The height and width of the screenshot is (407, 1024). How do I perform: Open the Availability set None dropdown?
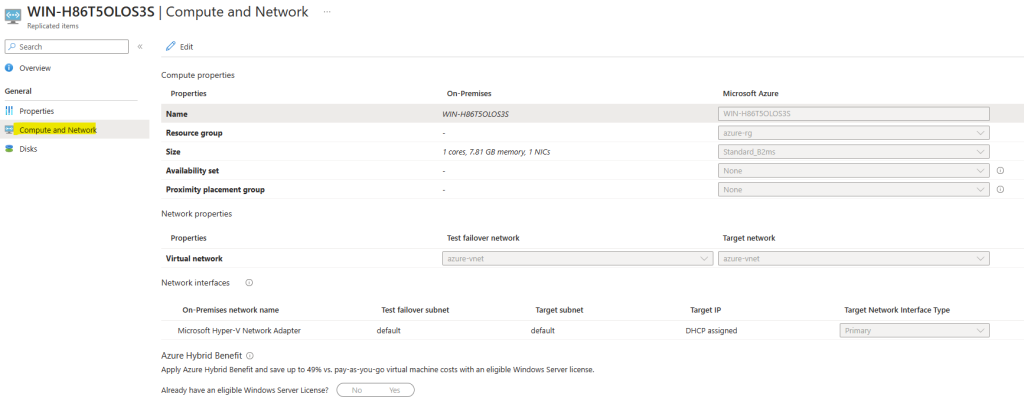[x=854, y=171]
